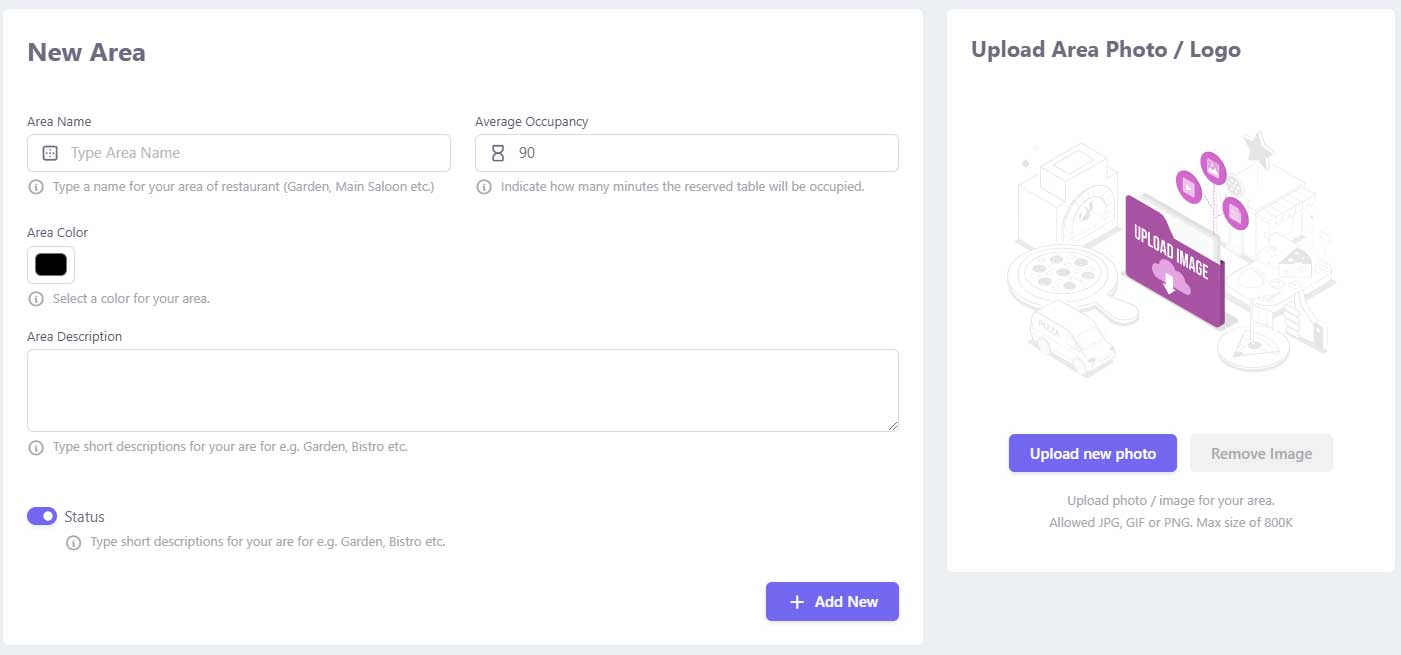This screenshot has height=655, width=1401.
Task: Click the purple Upload Image folder illustration
Action: [x=1174, y=260]
